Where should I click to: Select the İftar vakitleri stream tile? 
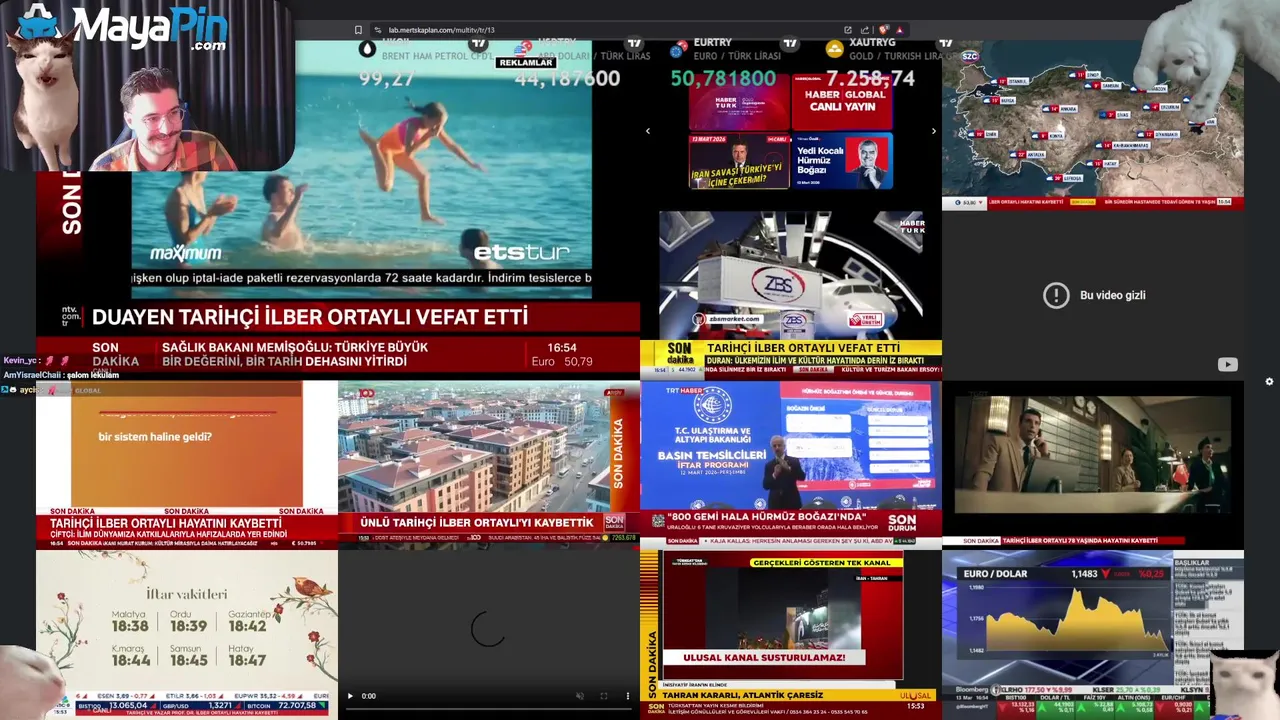click(187, 634)
